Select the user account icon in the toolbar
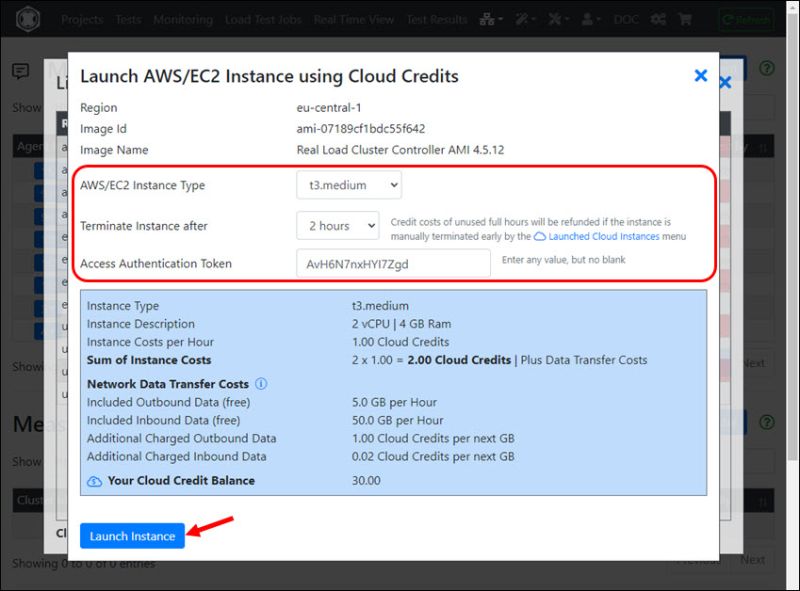The width and height of the screenshot is (800, 591). point(589,18)
